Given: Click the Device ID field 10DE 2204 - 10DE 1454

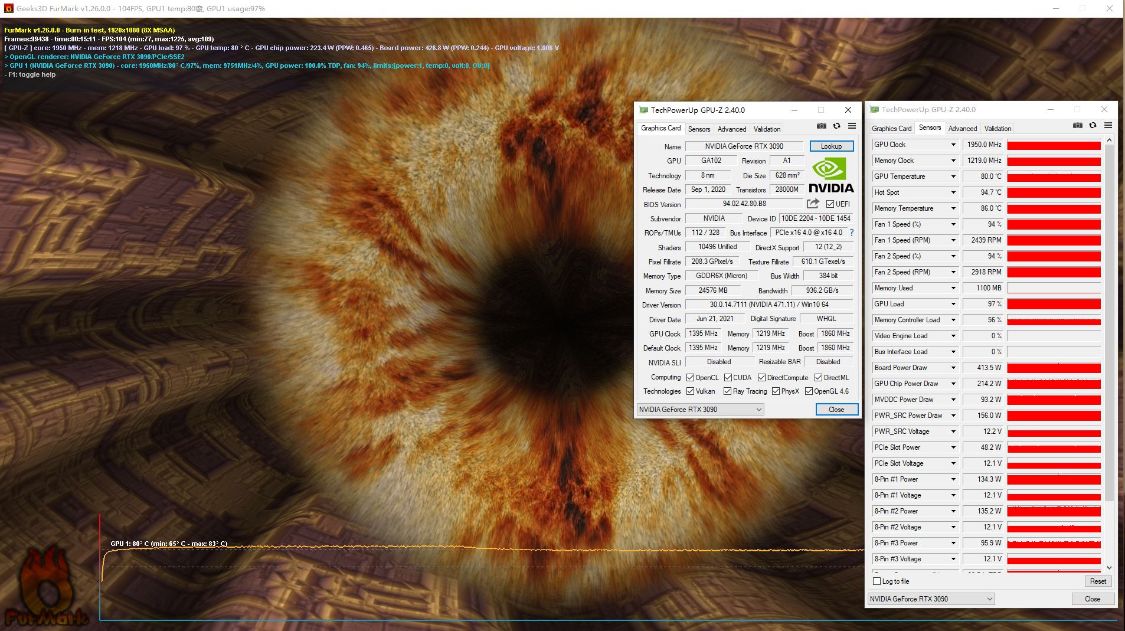Looking at the screenshot, I should click(816, 218).
